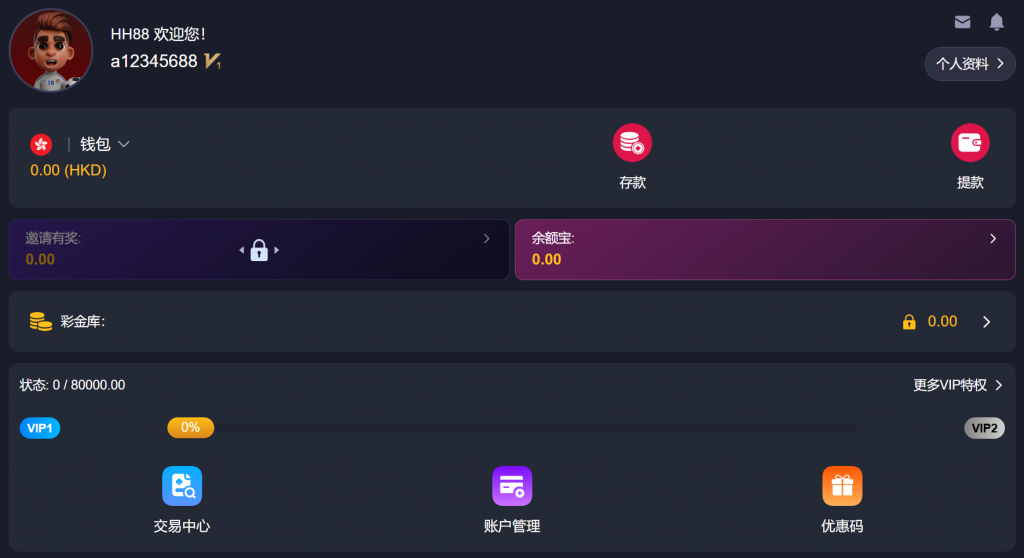Open the 交易中心 transaction center icon
Screen dimensions: 1024x558
[x=182, y=485]
